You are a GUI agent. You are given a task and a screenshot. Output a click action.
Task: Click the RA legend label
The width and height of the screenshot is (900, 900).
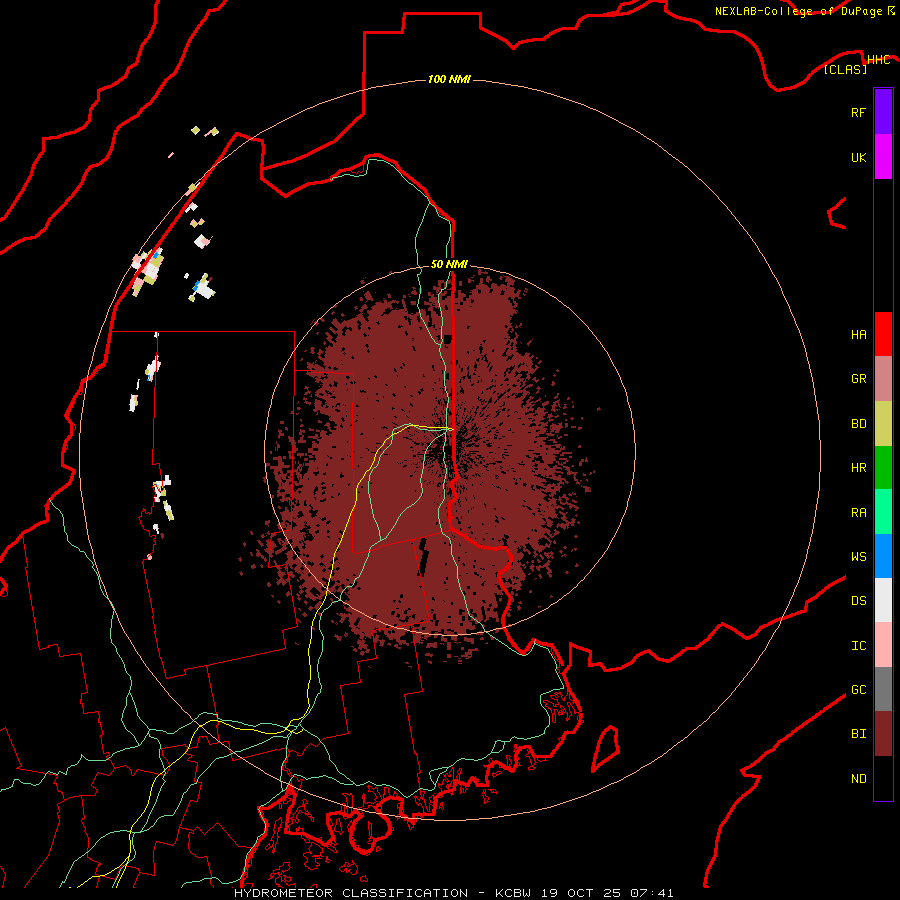pyautogui.click(x=858, y=513)
